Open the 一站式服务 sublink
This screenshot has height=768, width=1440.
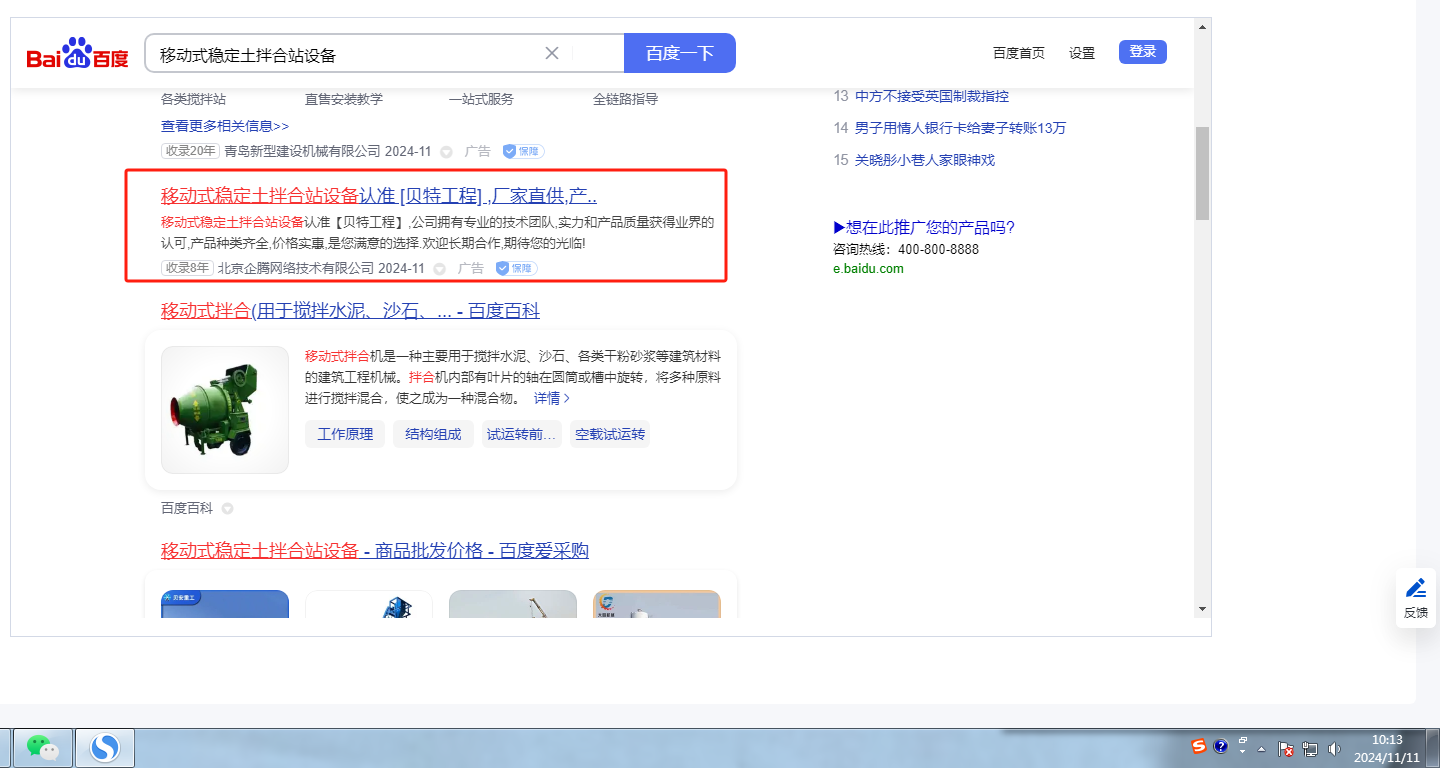(481, 99)
